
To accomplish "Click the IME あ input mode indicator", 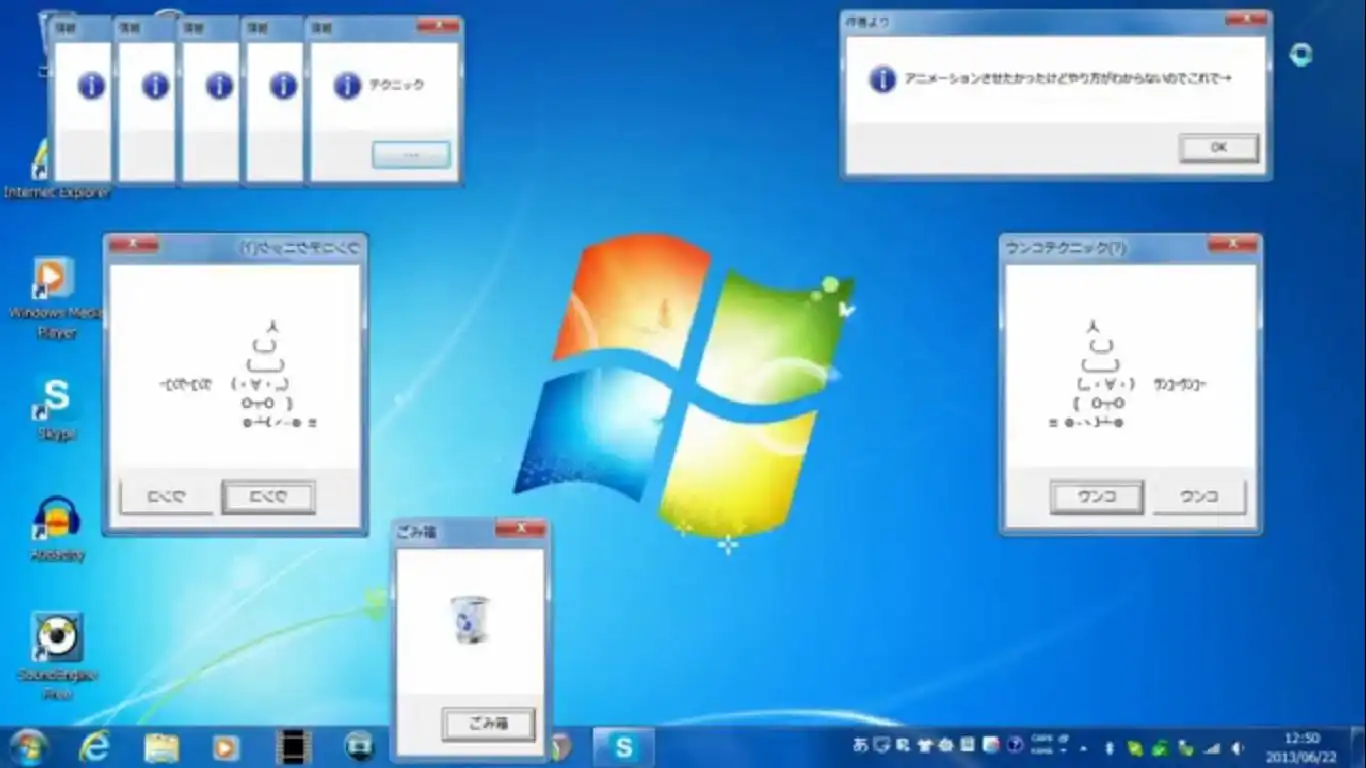I will coord(860,745).
